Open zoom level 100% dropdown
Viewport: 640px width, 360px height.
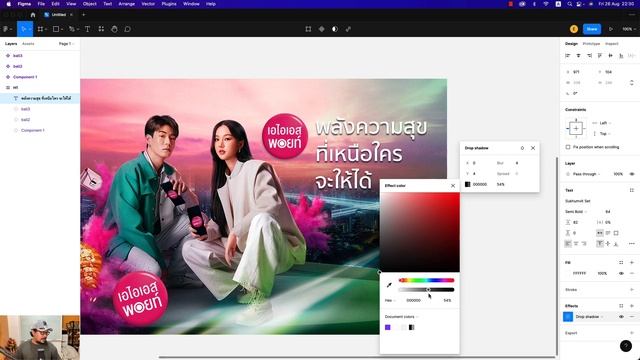pos(629,29)
